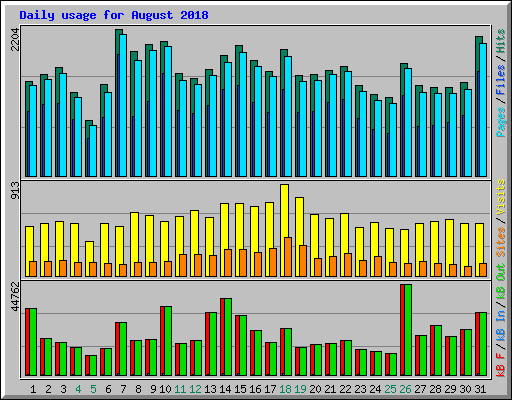Screen dimensions: 512x400
Task: Click the 913 visits axis value
Action: coord(15,191)
